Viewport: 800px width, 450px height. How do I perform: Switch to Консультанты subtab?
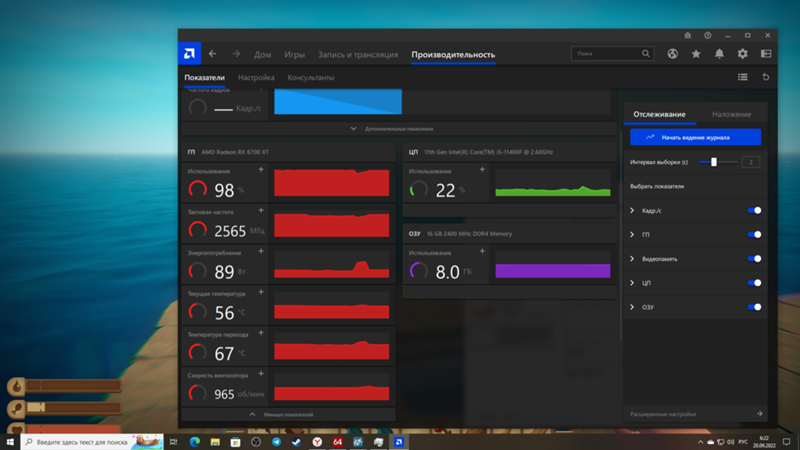coord(311,78)
